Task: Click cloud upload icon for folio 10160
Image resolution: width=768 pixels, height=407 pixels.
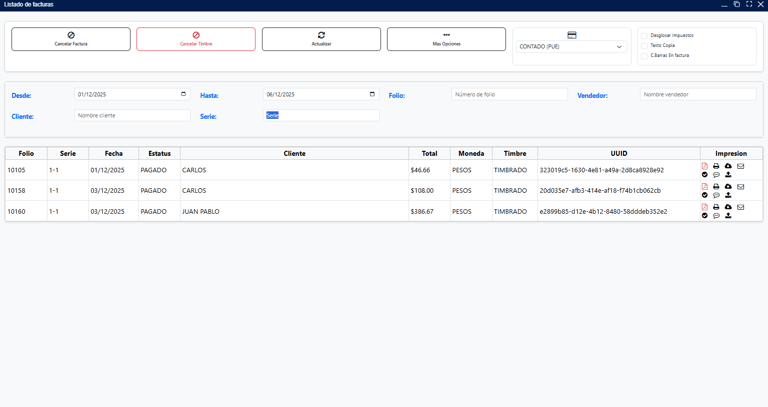Action: click(728, 207)
